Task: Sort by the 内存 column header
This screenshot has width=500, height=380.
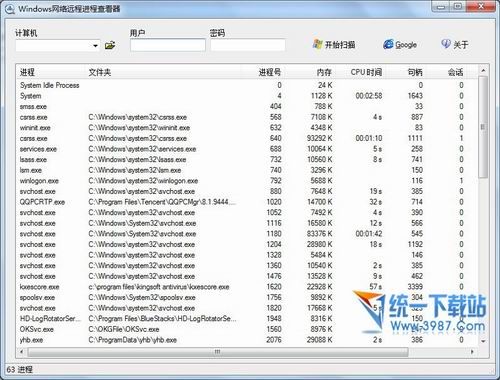Action: click(324, 72)
